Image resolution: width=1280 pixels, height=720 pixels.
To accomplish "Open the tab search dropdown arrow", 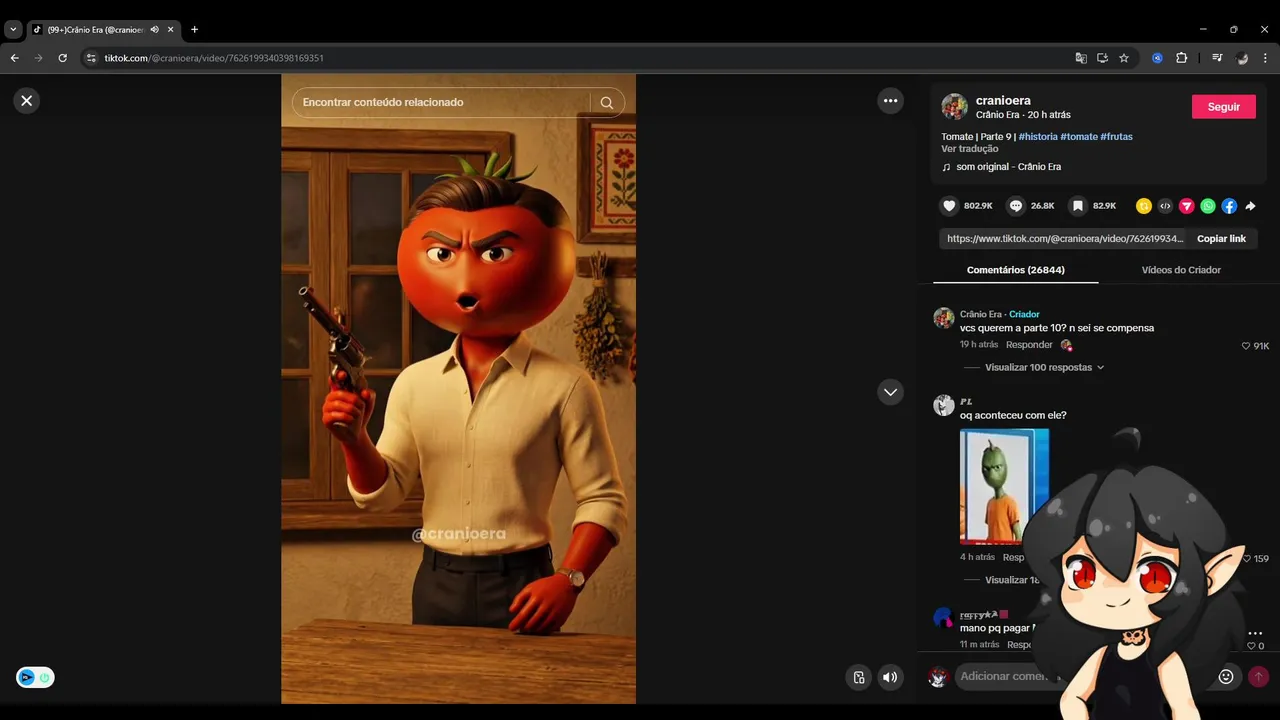I will coord(13,29).
